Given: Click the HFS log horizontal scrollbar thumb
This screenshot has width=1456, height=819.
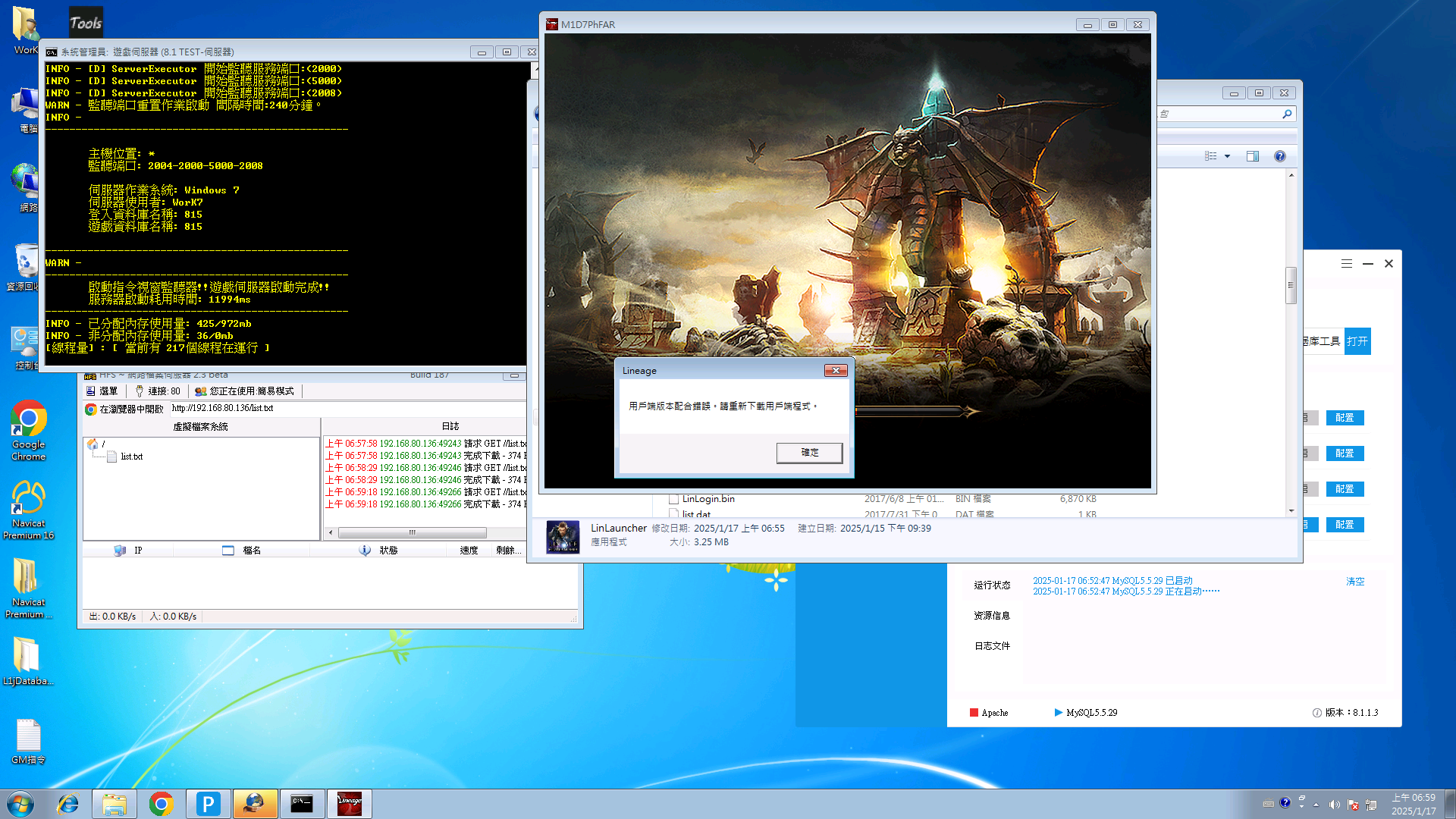Looking at the screenshot, I should coord(412,533).
